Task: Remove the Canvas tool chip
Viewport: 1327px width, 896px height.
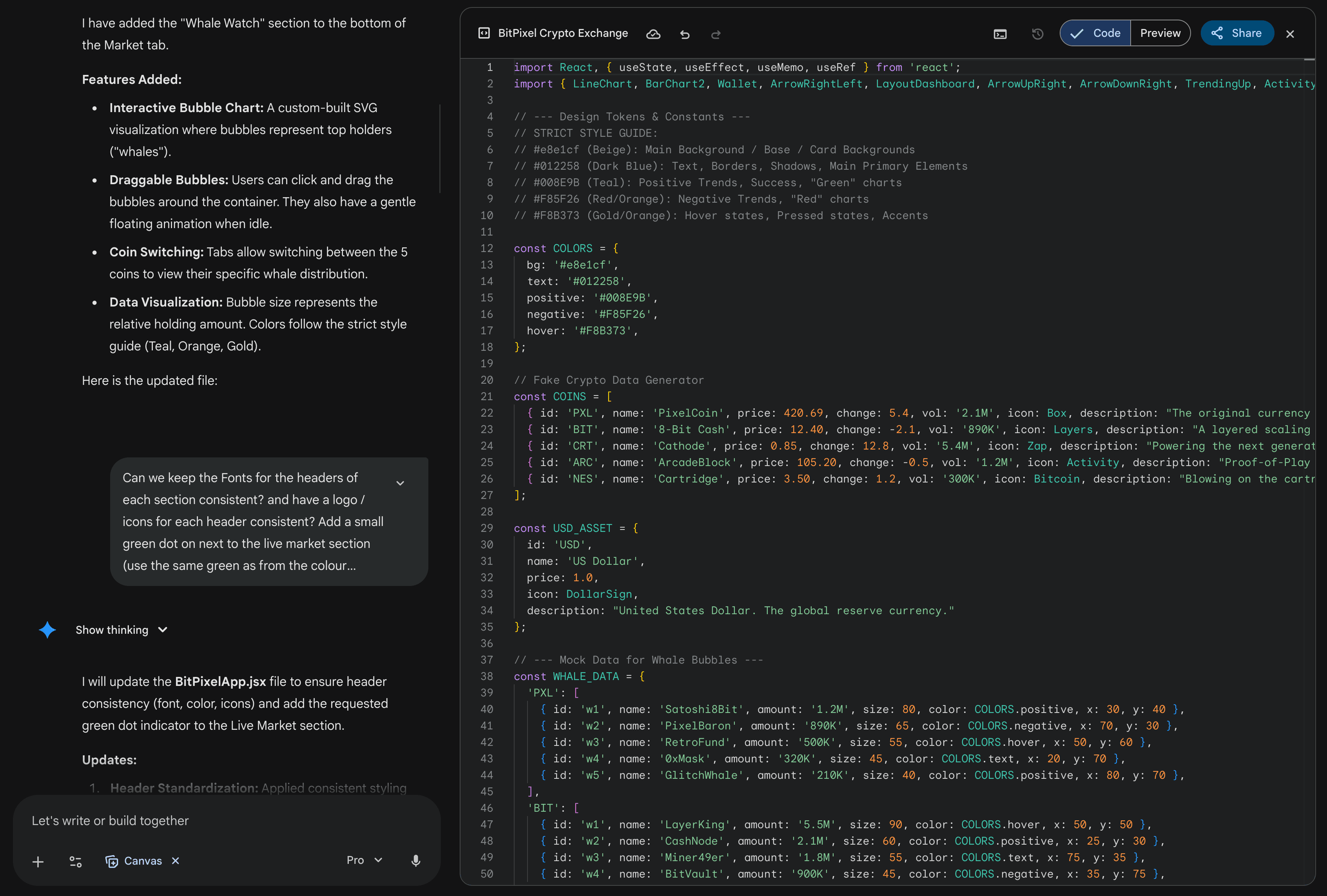Action: (176, 861)
